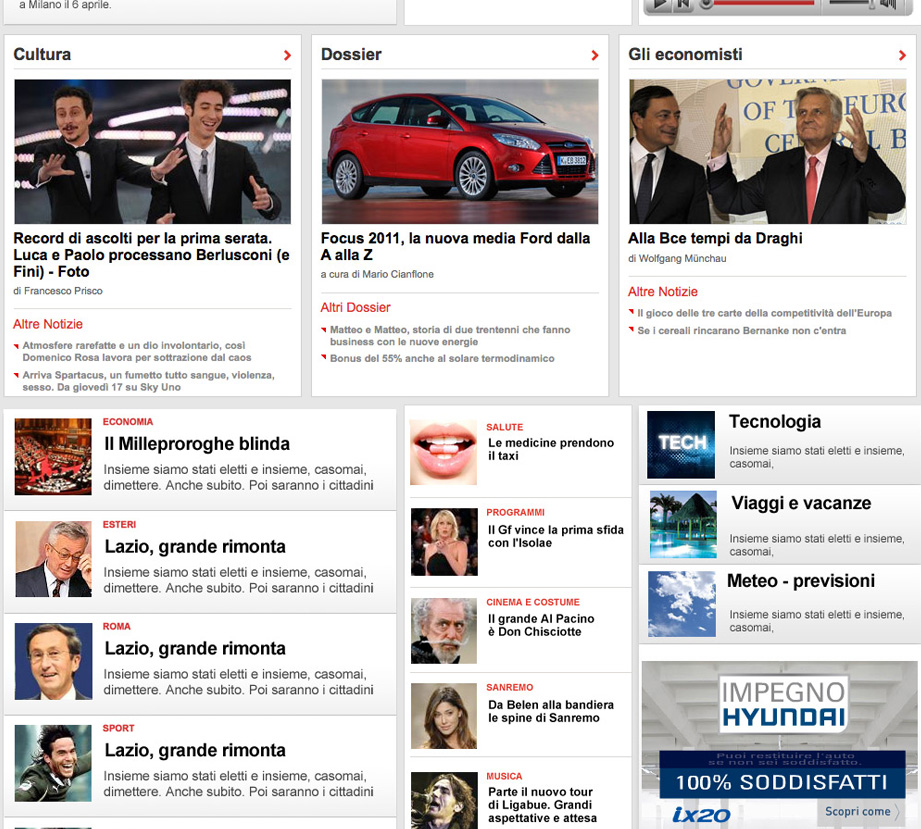This screenshot has height=829, width=921.
Task: Click the ROMA category label
Action: click(117, 627)
